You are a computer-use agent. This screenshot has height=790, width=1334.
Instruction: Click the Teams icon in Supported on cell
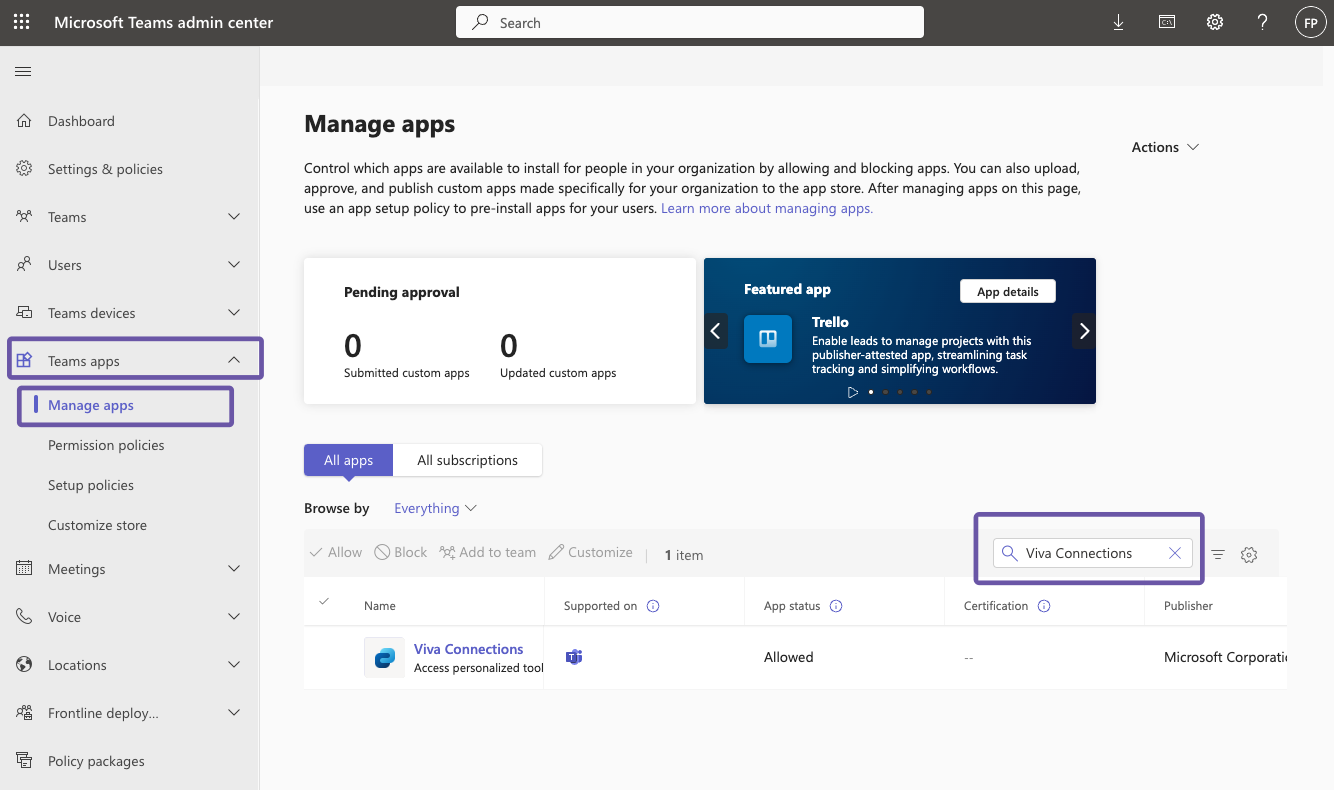pos(574,657)
